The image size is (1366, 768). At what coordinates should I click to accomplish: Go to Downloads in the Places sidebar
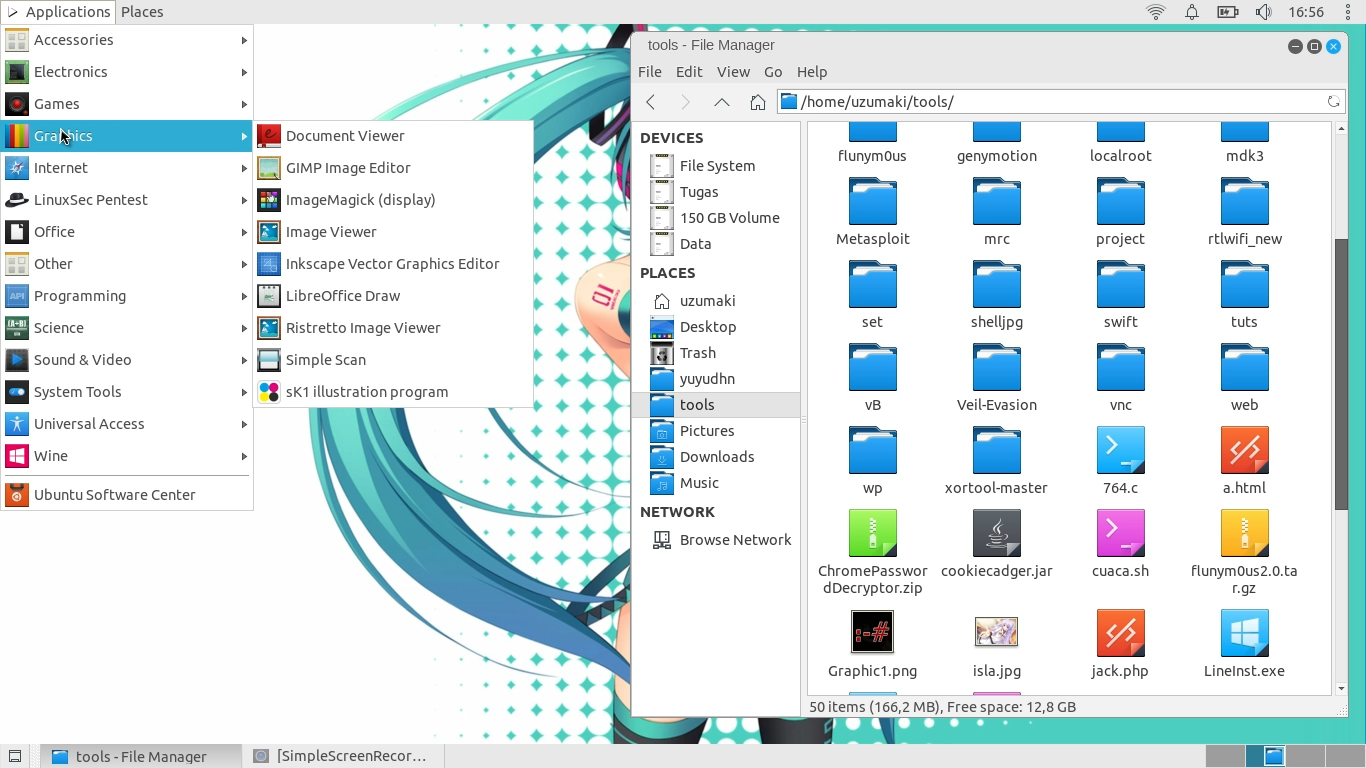click(x=716, y=457)
